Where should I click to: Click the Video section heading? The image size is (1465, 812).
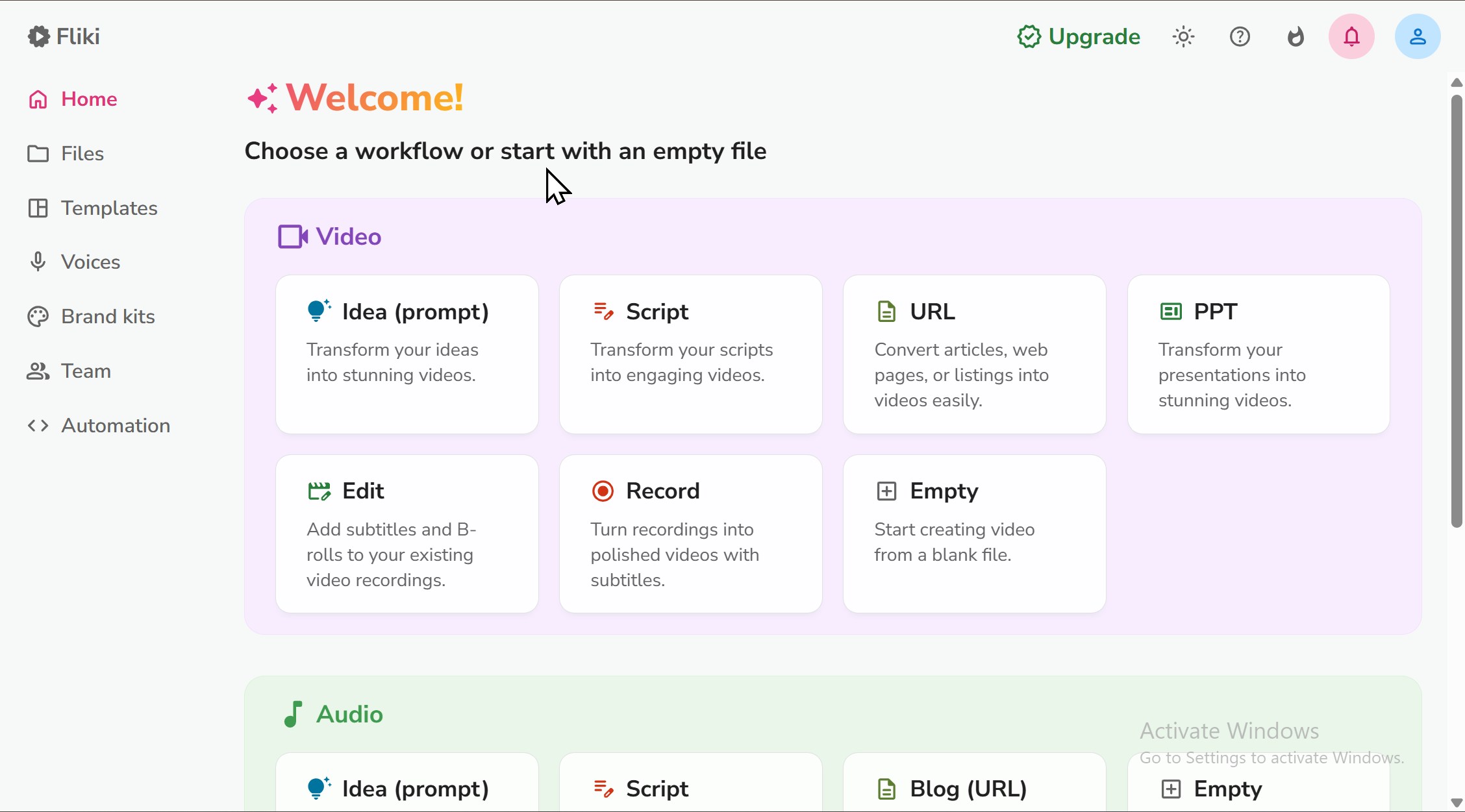349,237
